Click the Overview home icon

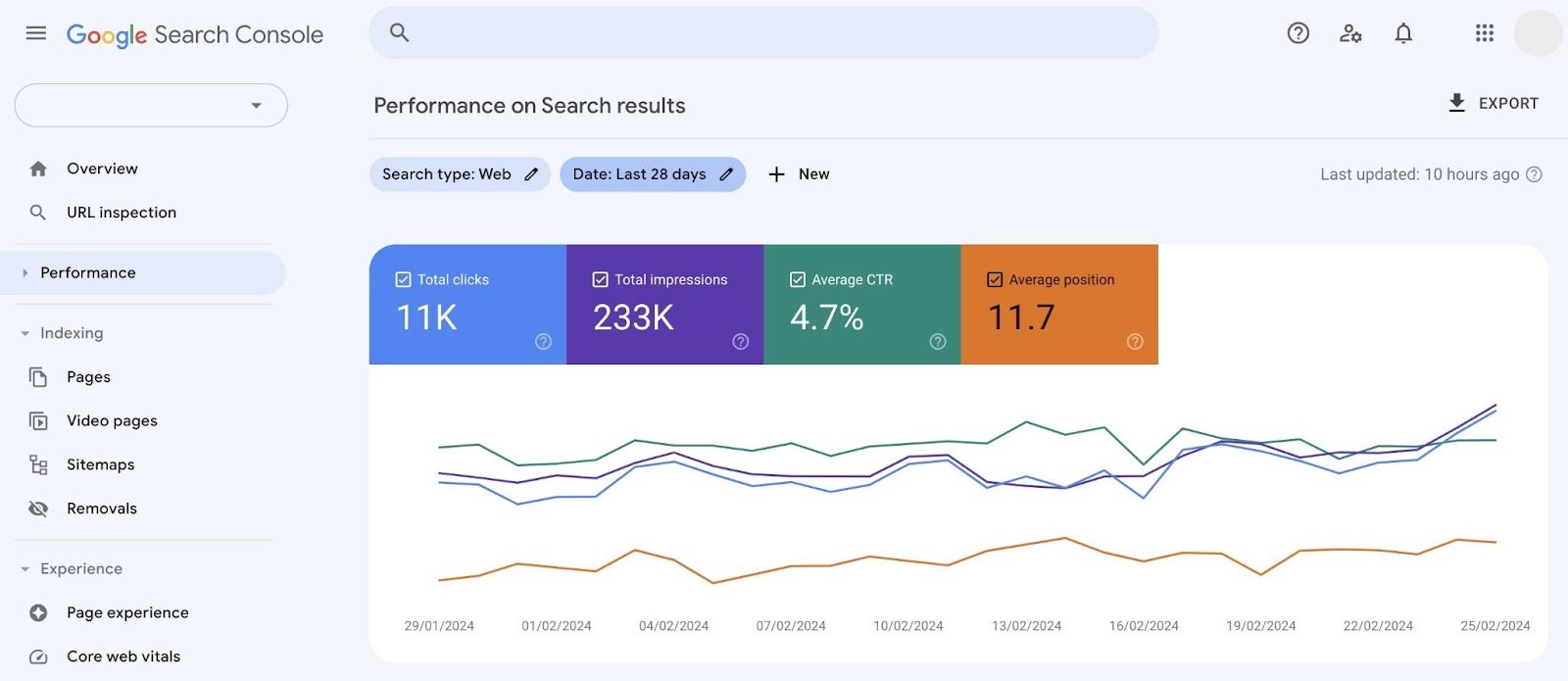tap(38, 169)
